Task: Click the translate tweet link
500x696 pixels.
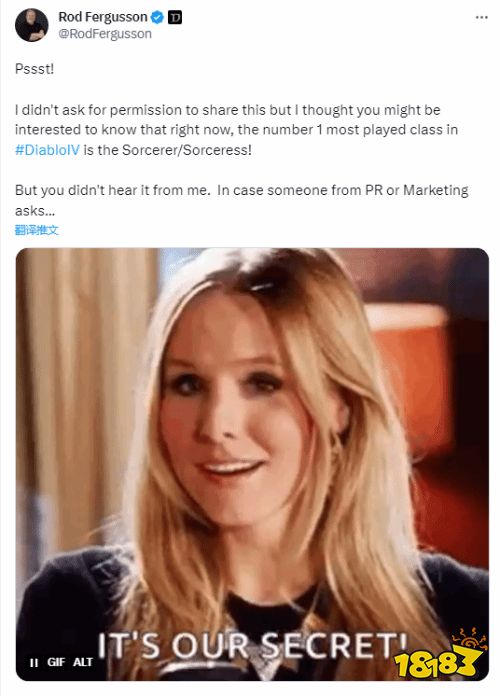Action: tap(36, 230)
